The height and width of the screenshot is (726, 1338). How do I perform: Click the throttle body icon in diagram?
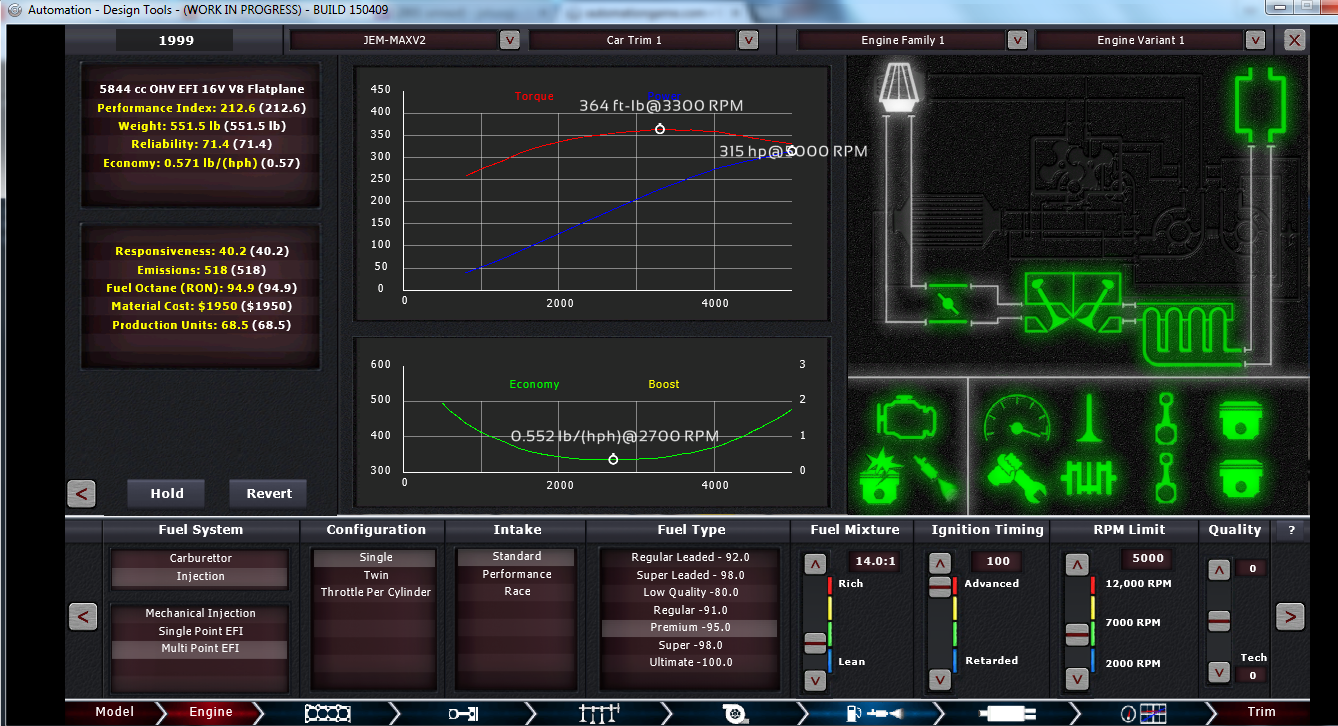pos(946,304)
